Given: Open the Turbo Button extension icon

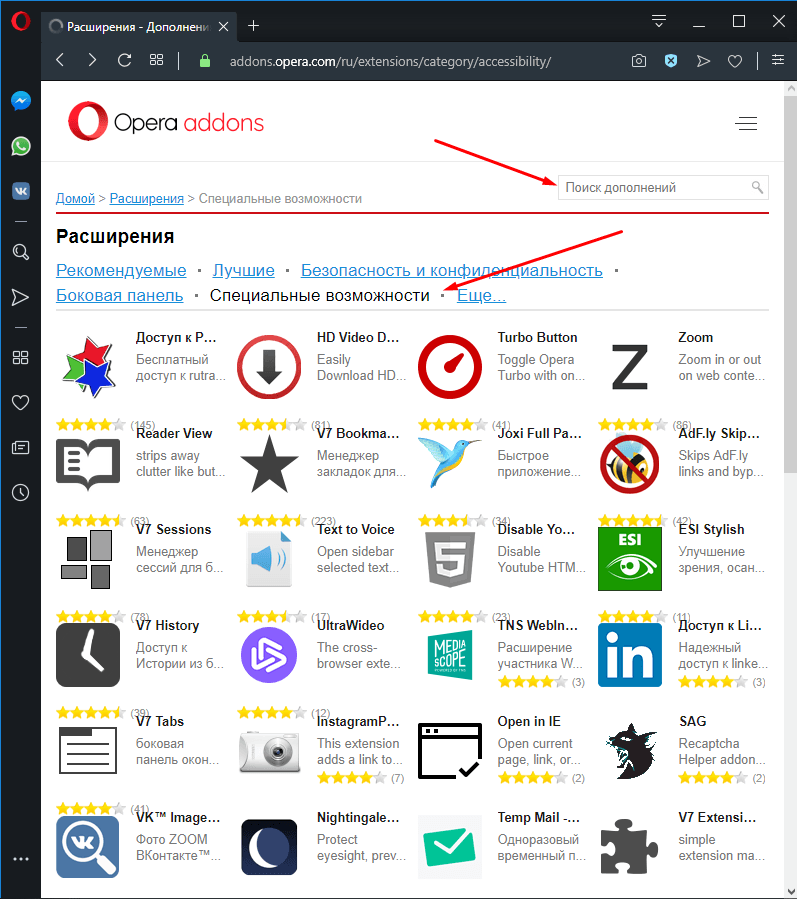Looking at the screenshot, I should click(x=450, y=367).
